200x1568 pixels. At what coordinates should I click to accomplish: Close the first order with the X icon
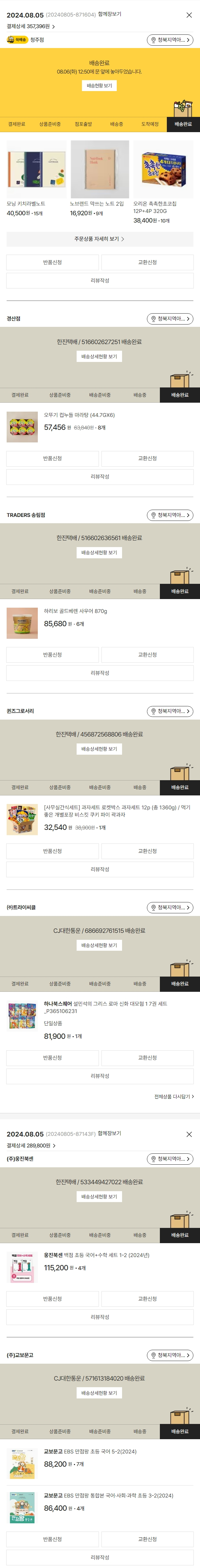(189, 15)
